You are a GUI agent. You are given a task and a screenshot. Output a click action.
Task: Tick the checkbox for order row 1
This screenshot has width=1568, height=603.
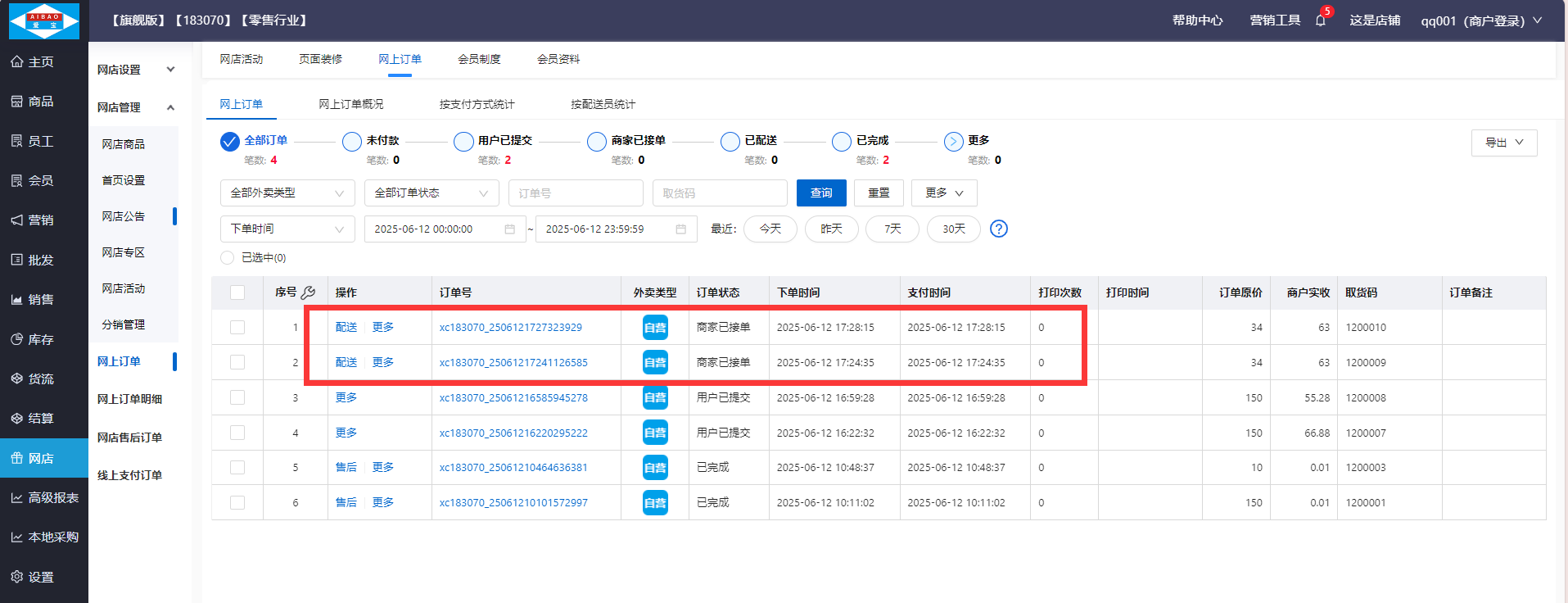(237, 328)
